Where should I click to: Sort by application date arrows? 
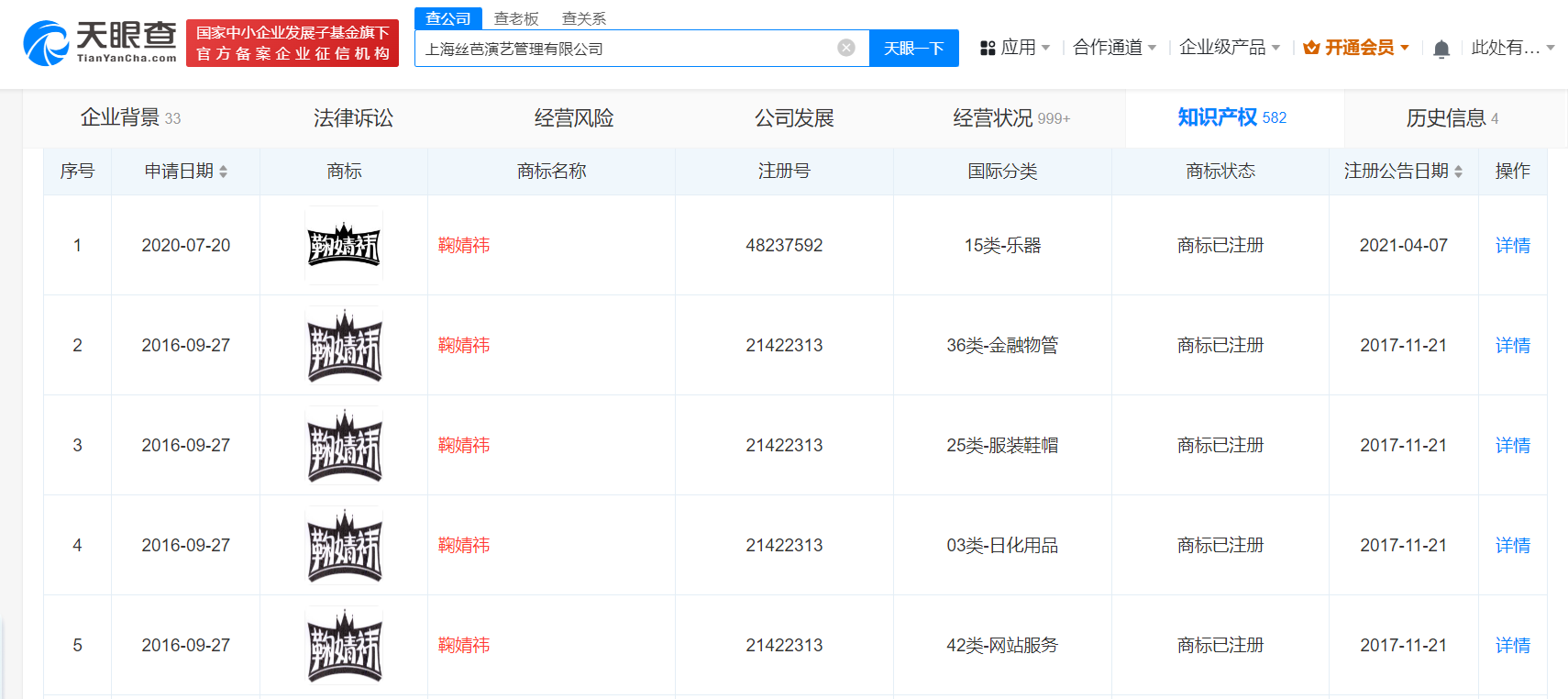tap(223, 172)
